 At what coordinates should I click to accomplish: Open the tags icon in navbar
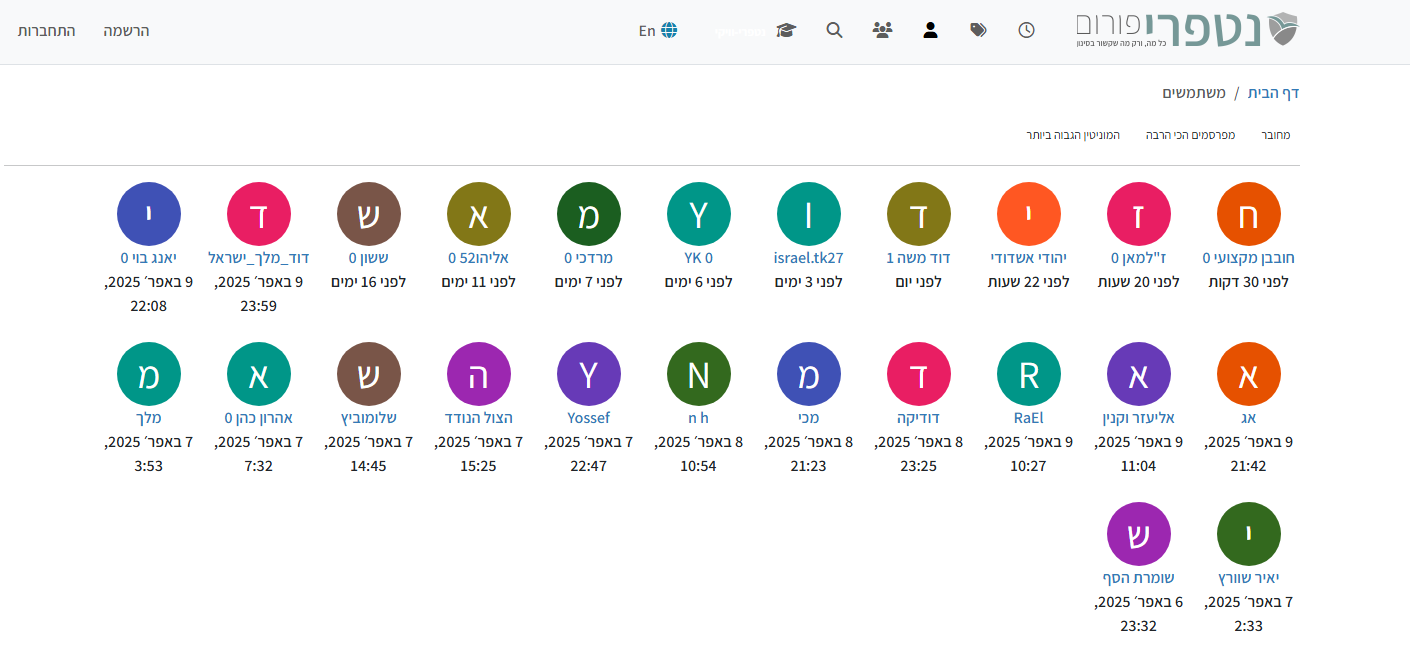978,30
